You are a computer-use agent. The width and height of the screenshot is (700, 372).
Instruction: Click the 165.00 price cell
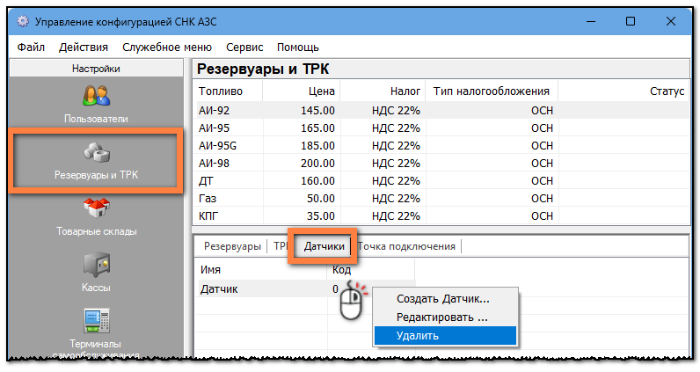317,128
